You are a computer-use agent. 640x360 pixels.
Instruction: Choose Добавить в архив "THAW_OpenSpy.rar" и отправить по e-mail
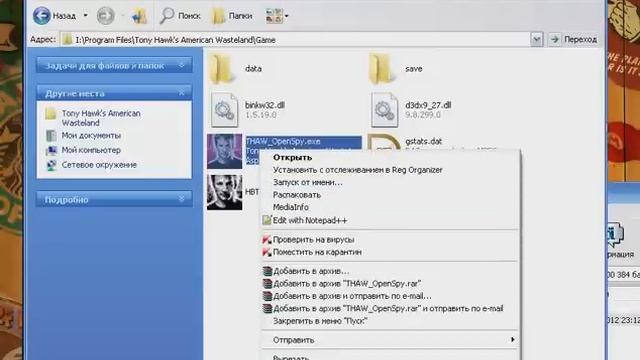point(388,309)
